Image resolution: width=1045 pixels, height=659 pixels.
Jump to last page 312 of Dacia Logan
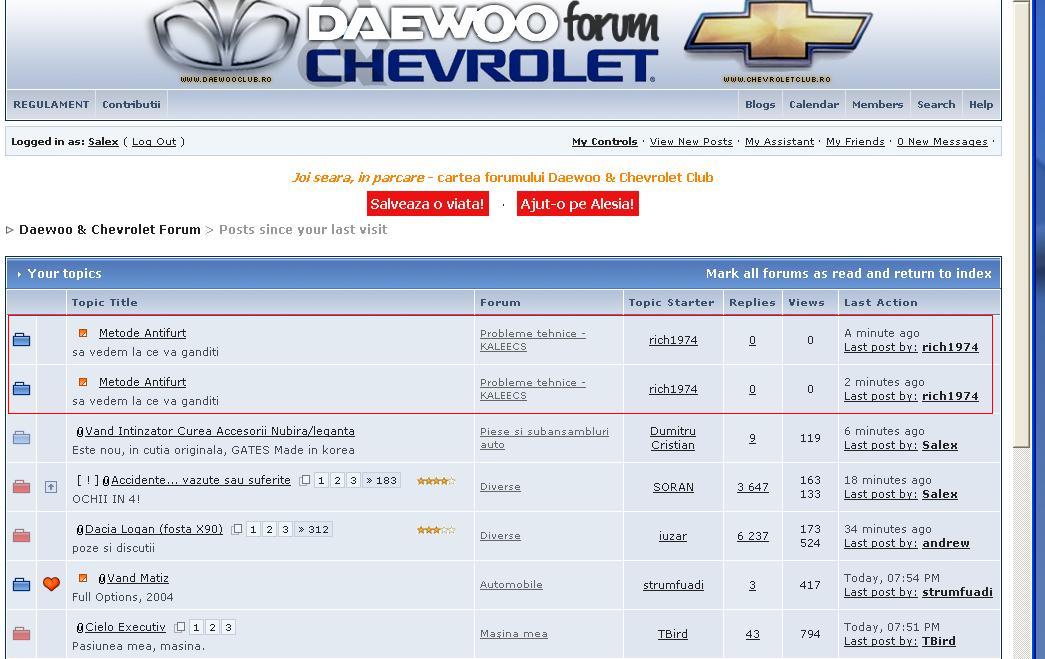tap(313, 530)
